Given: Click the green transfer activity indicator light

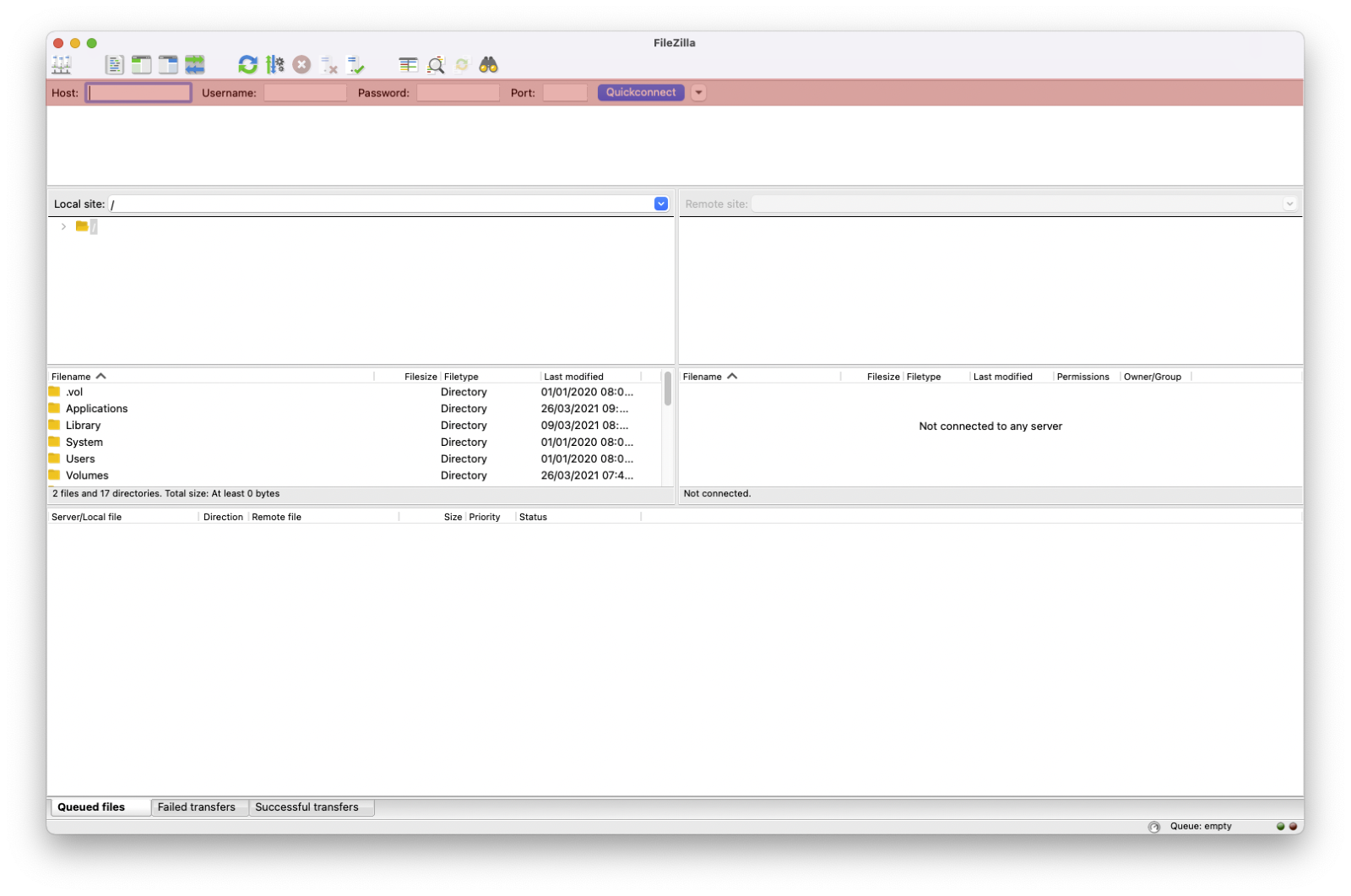Looking at the screenshot, I should pos(1281,828).
